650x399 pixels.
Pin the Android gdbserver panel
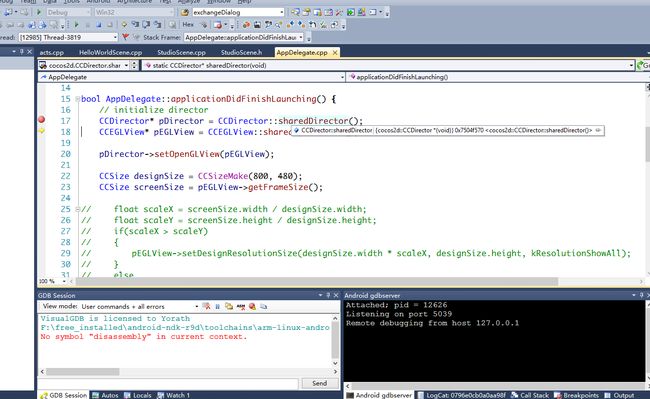tap(641, 295)
